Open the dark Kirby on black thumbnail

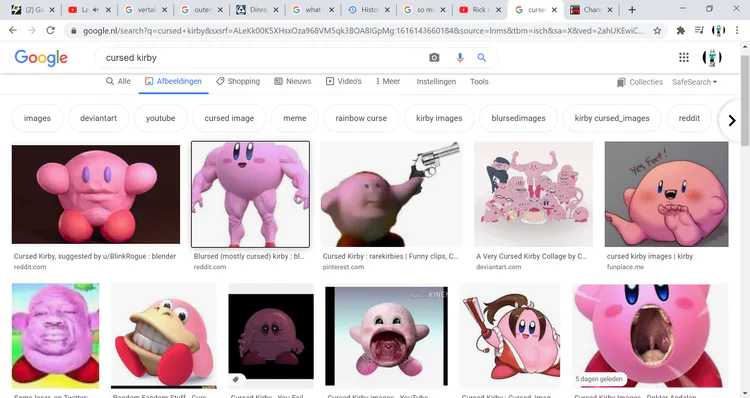click(x=271, y=336)
